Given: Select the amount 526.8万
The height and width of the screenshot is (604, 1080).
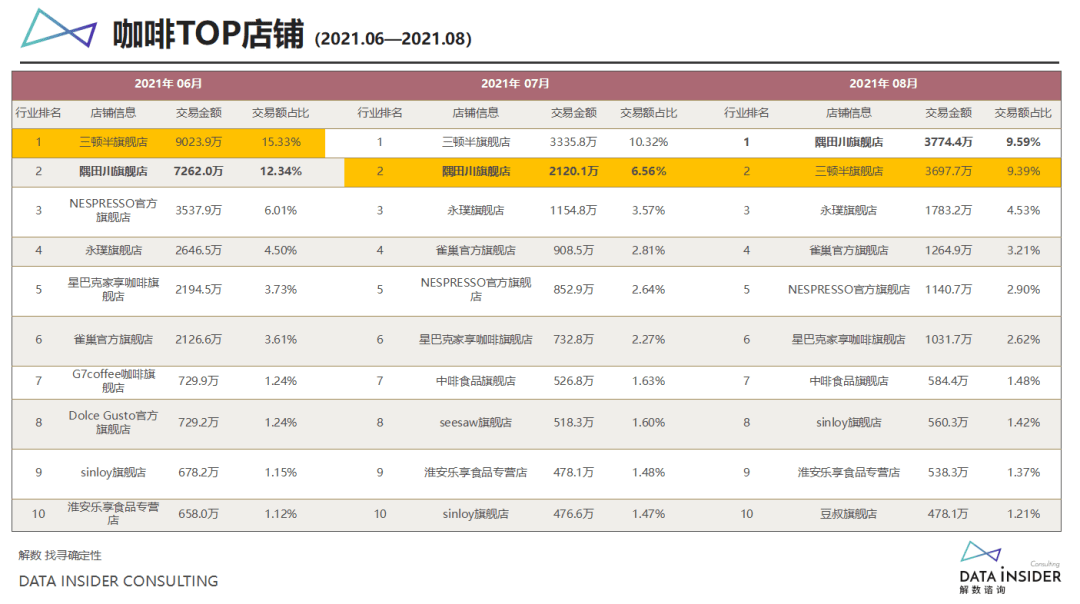Looking at the screenshot, I should pyautogui.click(x=573, y=381).
